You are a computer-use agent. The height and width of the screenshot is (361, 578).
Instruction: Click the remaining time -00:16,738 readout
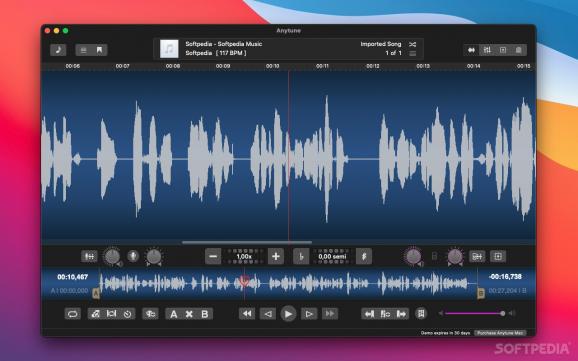(x=505, y=277)
